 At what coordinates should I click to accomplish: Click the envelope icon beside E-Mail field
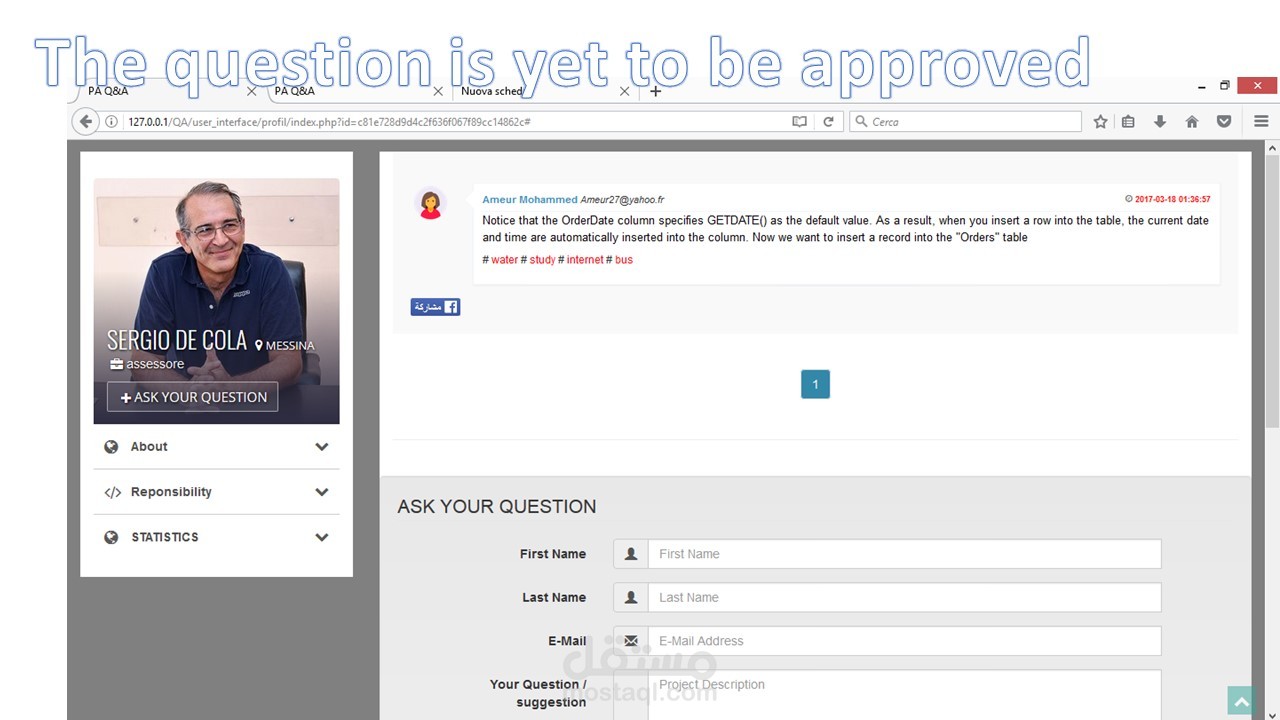[x=631, y=641]
